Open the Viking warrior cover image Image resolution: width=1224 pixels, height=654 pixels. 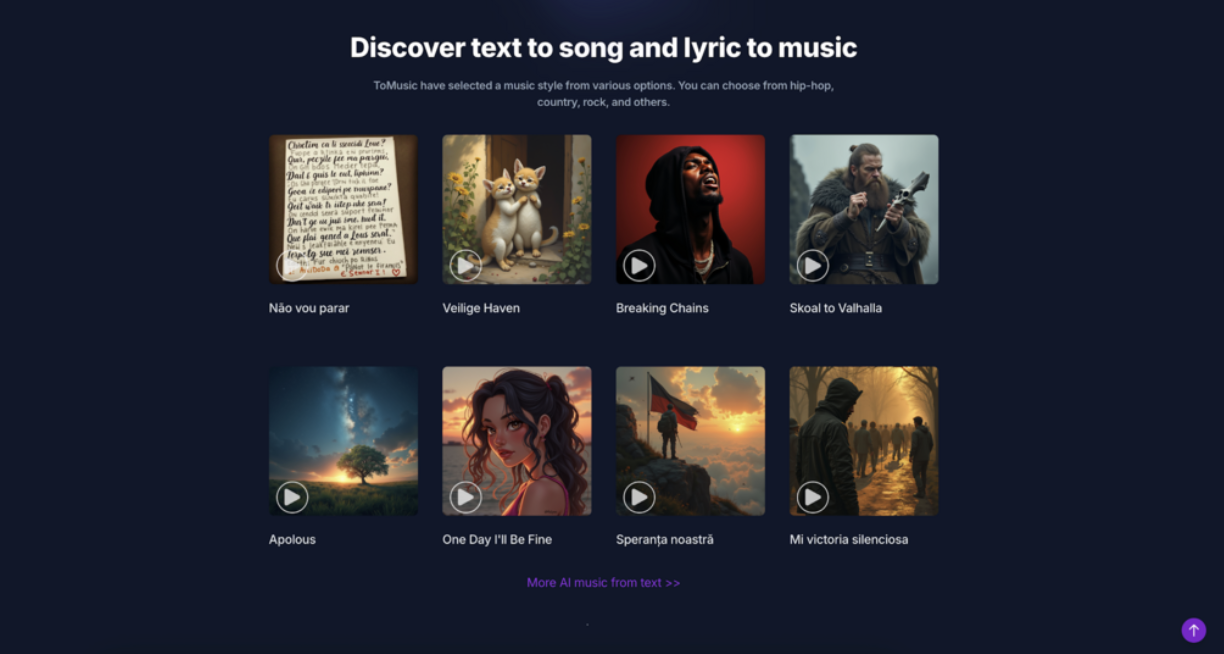click(864, 209)
